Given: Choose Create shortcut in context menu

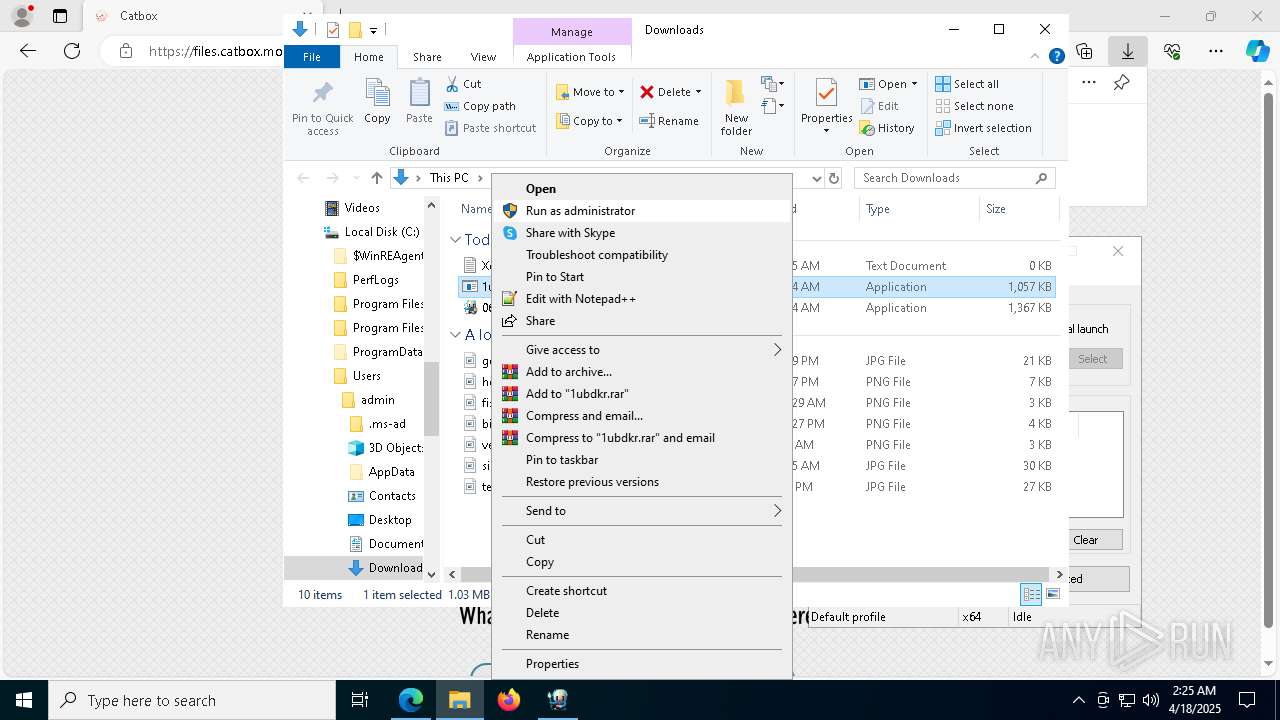Looking at the screenshot, I should click(x=642, y=590).
